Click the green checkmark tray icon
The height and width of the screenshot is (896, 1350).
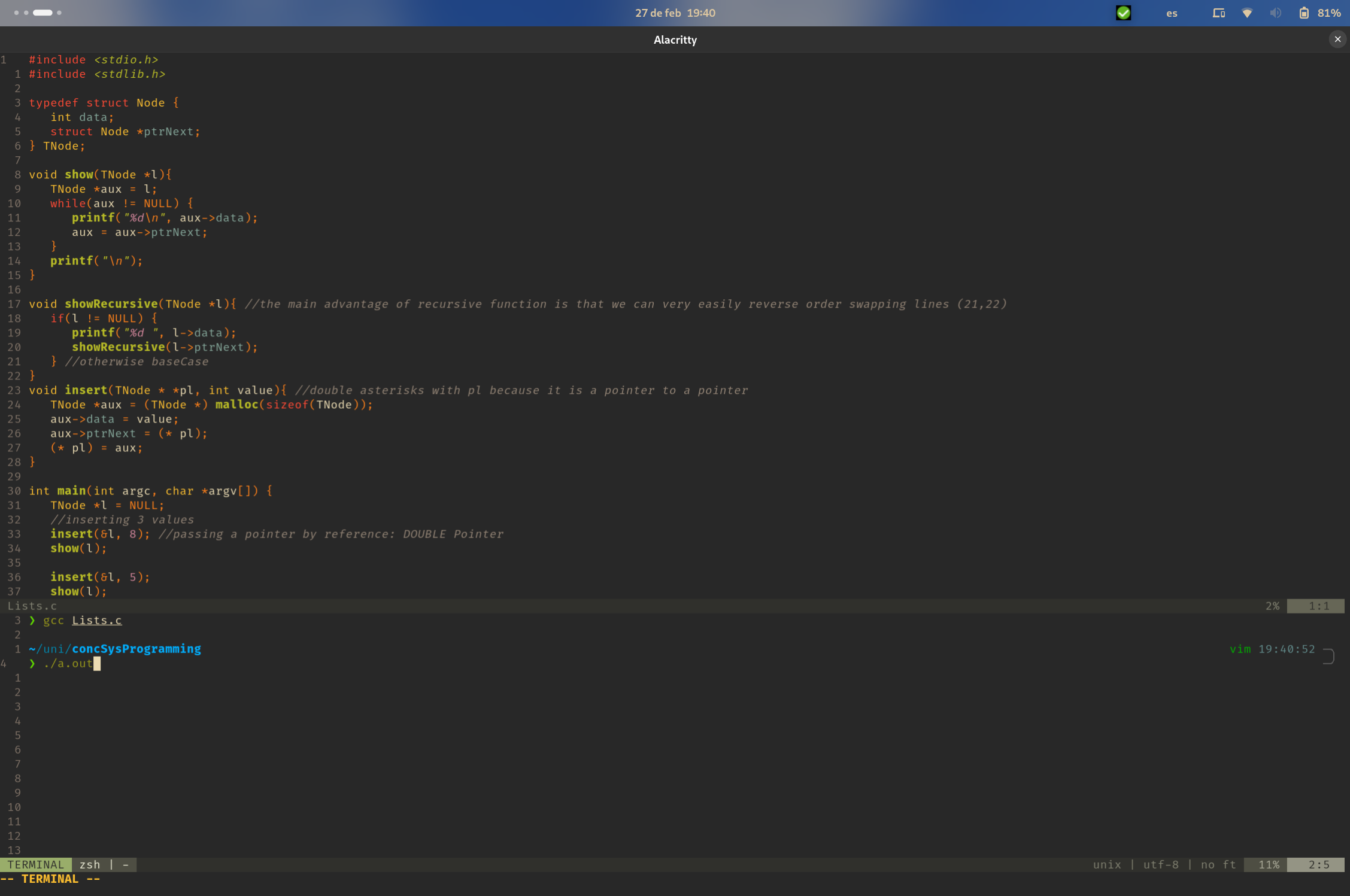(x=1123, y=13)
